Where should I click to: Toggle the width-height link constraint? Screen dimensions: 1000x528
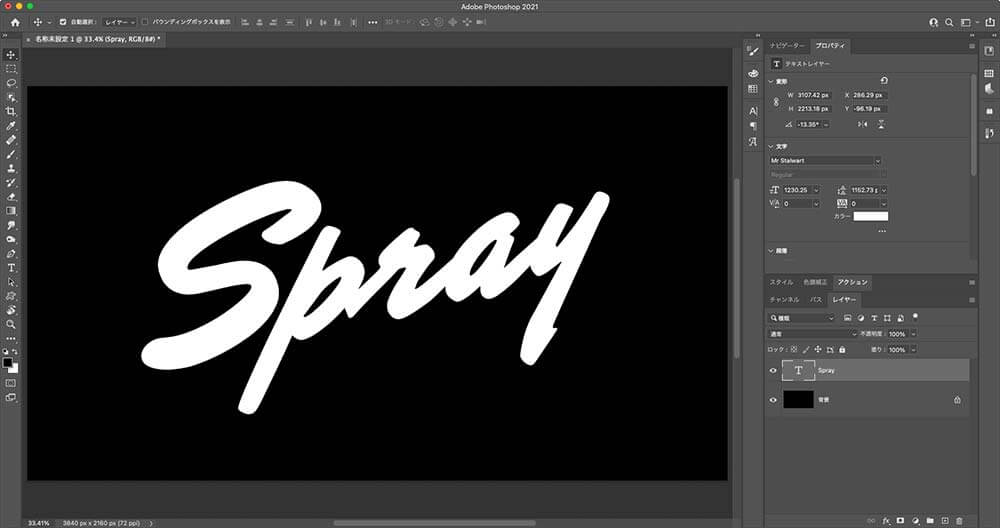(x=776, y=102)
